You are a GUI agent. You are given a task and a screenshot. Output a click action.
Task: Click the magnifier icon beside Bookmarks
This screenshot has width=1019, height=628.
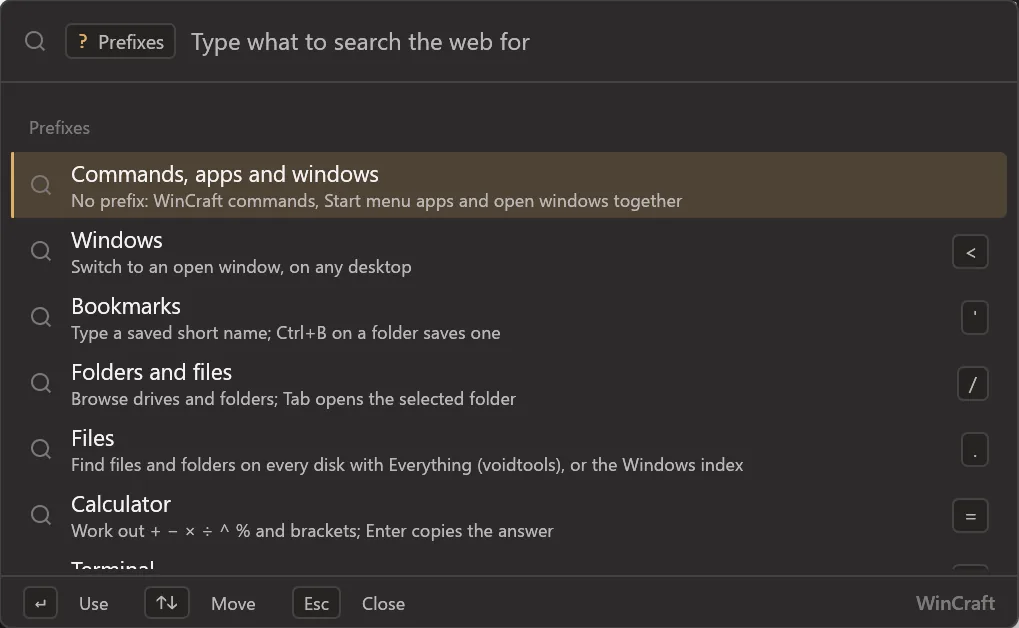pos(41,317)
